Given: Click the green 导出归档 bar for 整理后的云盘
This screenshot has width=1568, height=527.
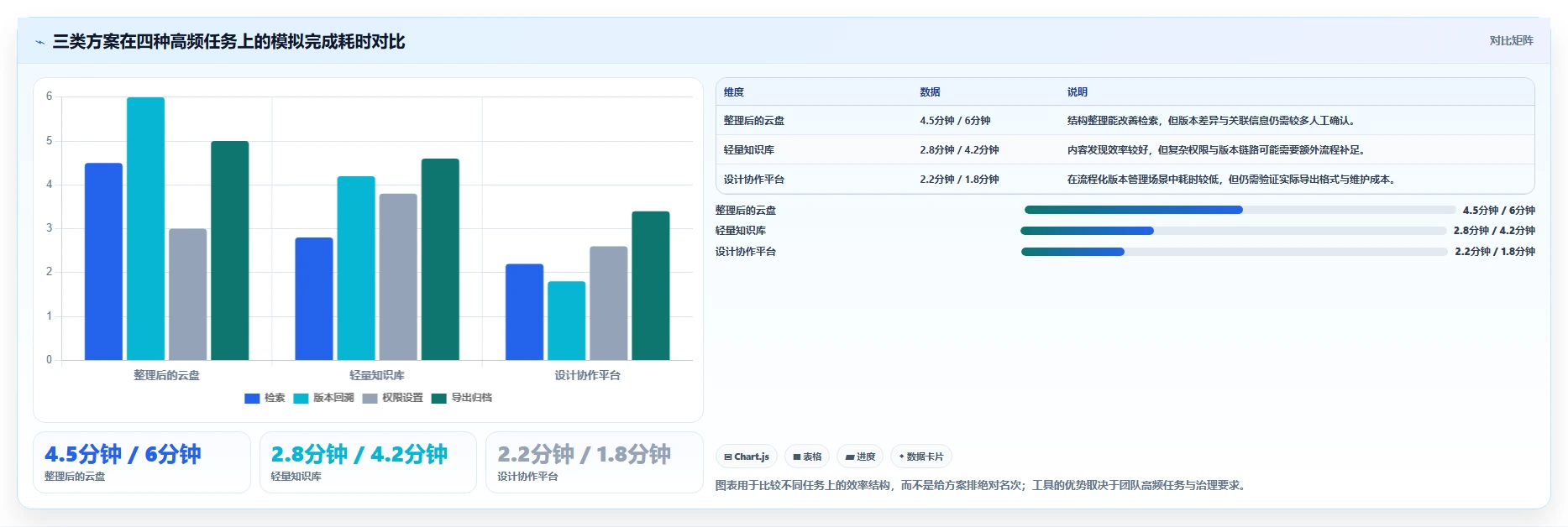Looking at the screenshot, I should (229, 251).
